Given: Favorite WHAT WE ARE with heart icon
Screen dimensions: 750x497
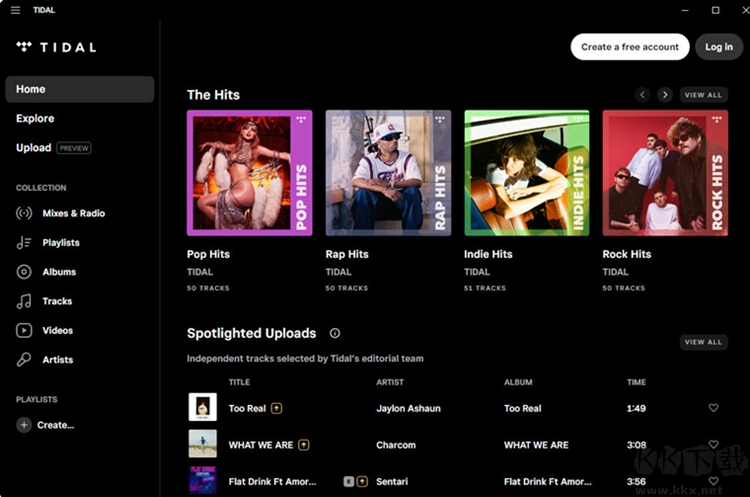Looking at the screenshot, I should (x=713, y=444).
